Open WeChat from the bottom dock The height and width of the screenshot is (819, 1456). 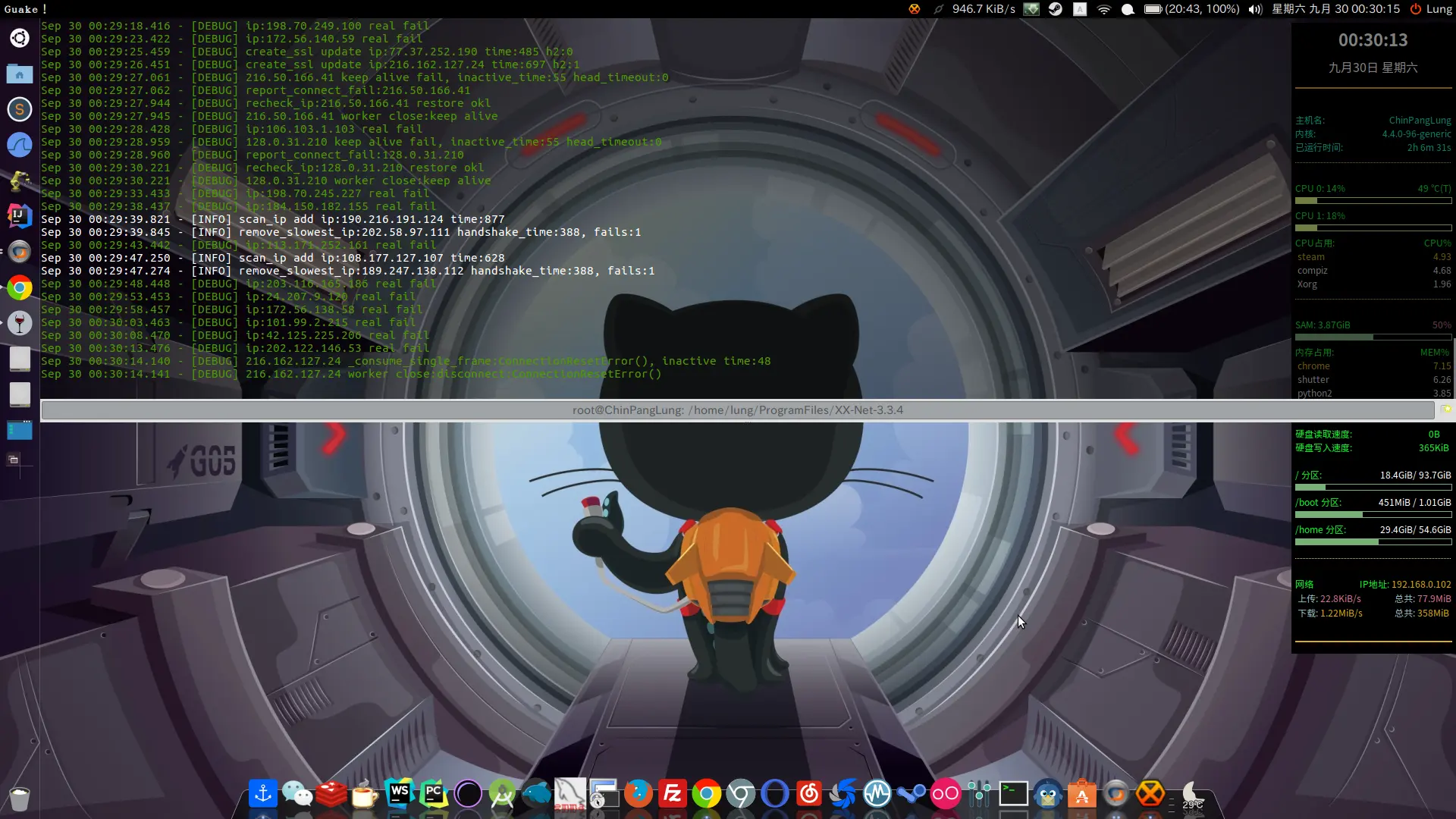(297, 794)
